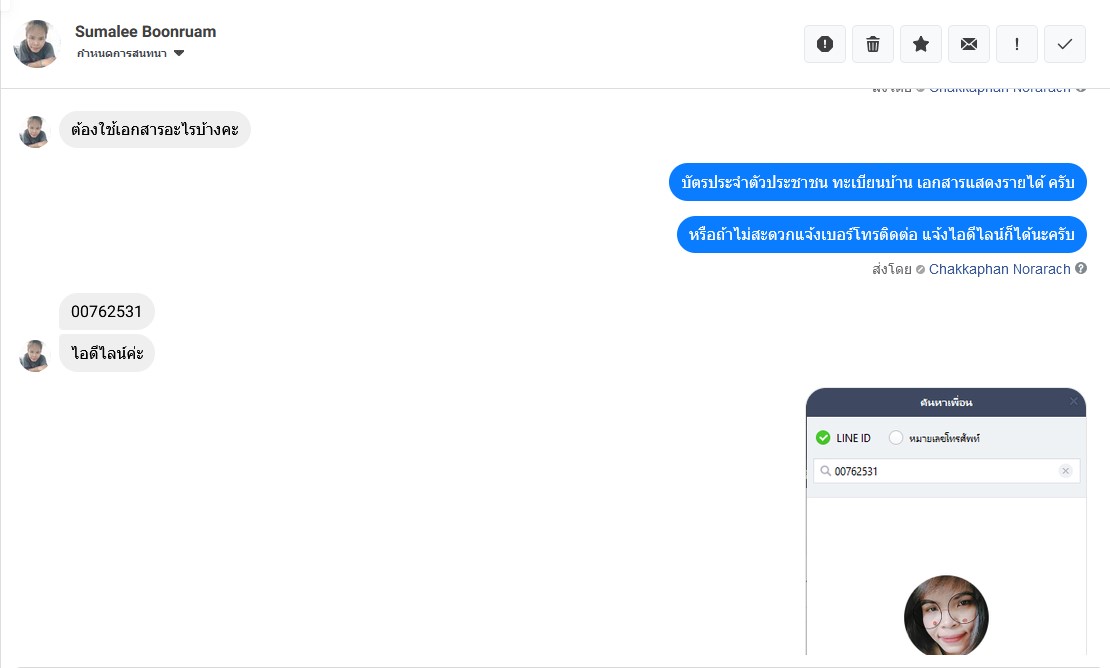Flag conversation with the plain exclamation icon
The height and width of the screenshot is (668, 1110).
pos(1017,44)
